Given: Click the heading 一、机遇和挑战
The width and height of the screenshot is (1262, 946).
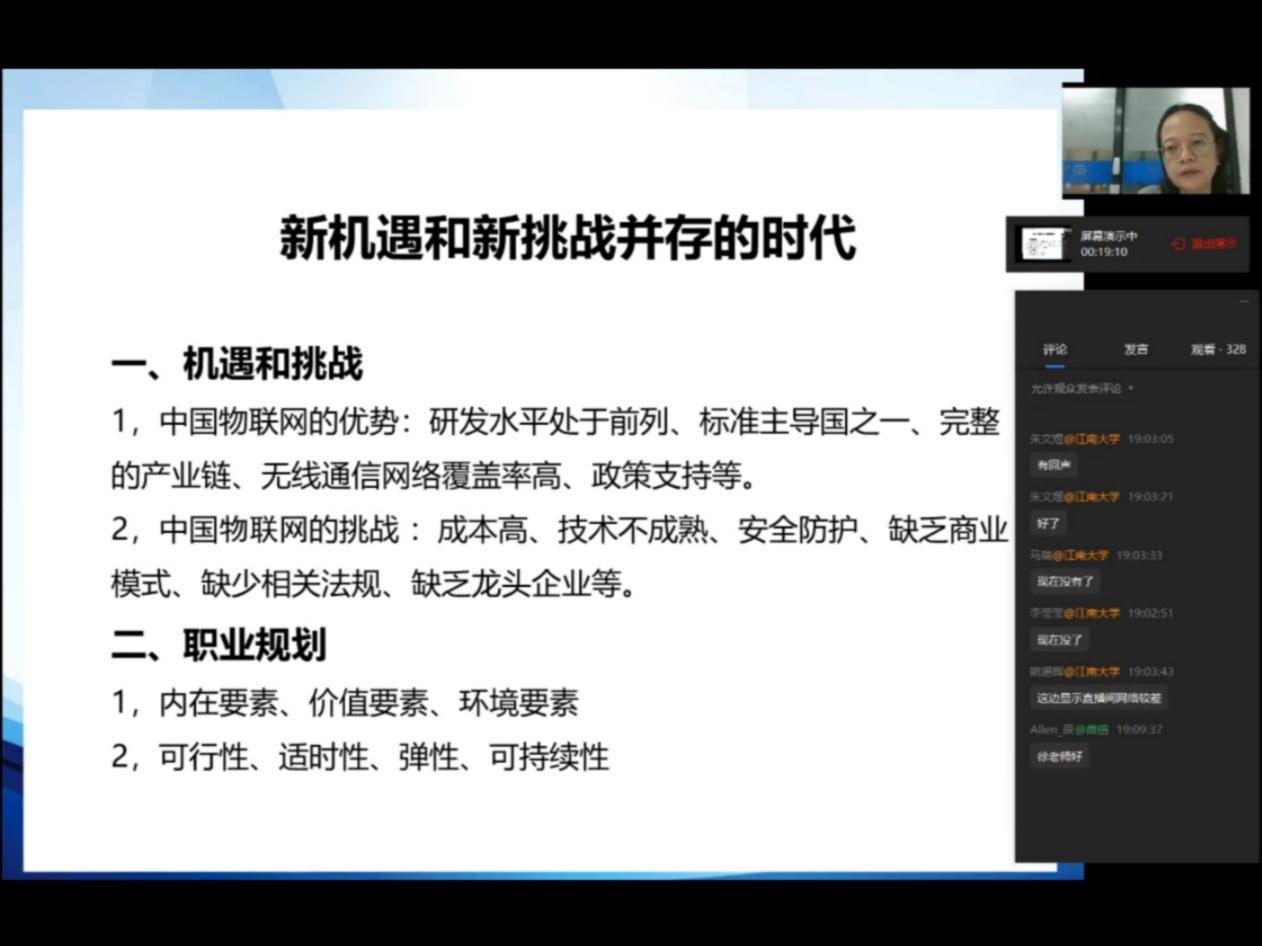Looking at the screenshot, I should [x=236, y=365].
